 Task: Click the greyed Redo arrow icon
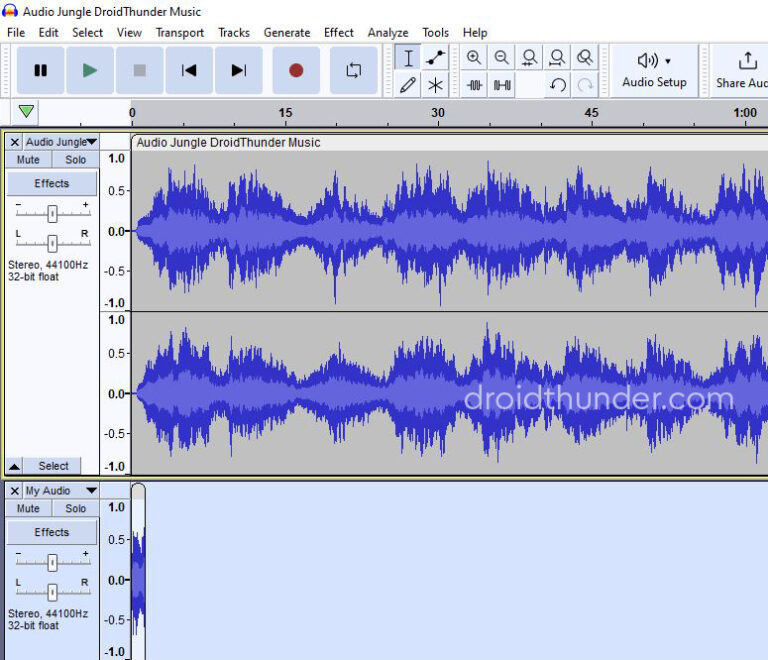585,85
